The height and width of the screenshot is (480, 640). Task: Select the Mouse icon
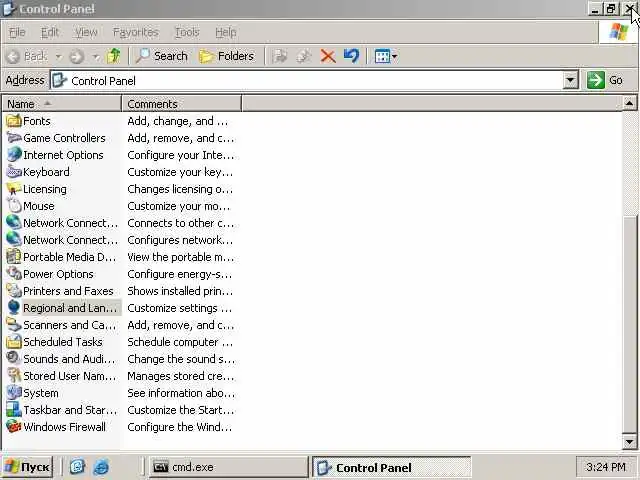(x=14, y=206)
